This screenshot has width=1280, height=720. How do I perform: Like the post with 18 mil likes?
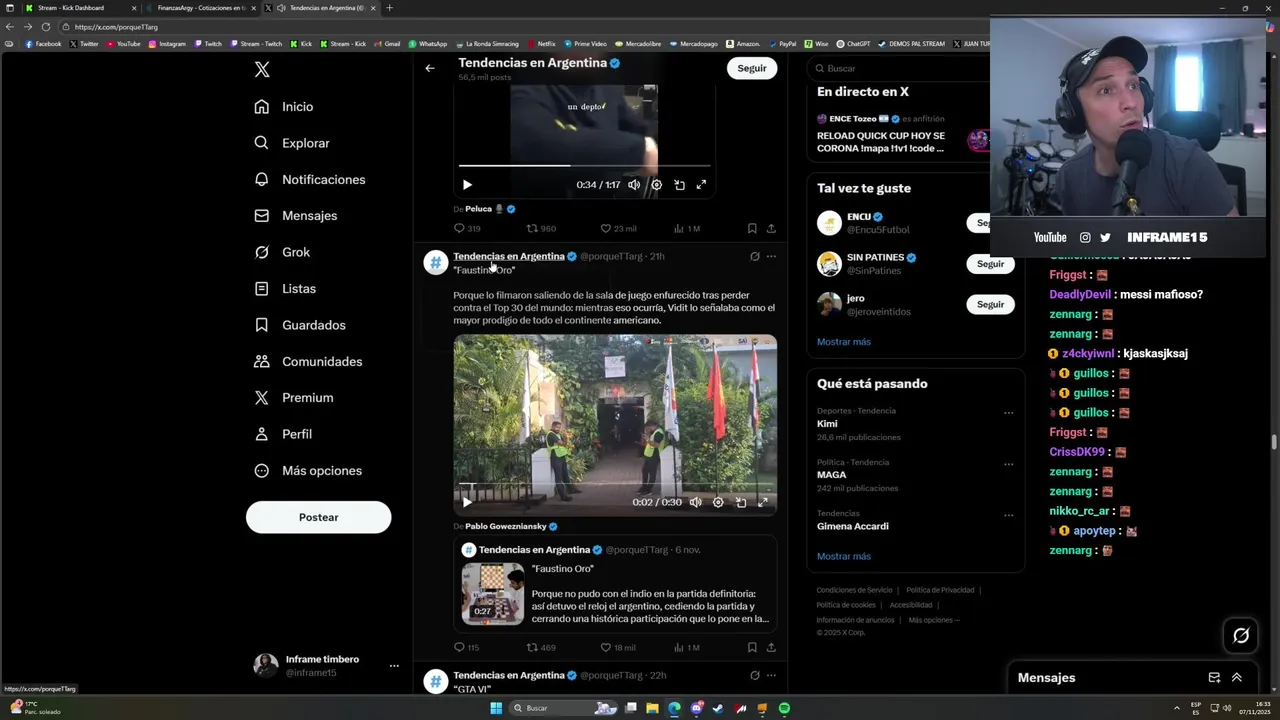pyautogui.click(x=618, y=648)
